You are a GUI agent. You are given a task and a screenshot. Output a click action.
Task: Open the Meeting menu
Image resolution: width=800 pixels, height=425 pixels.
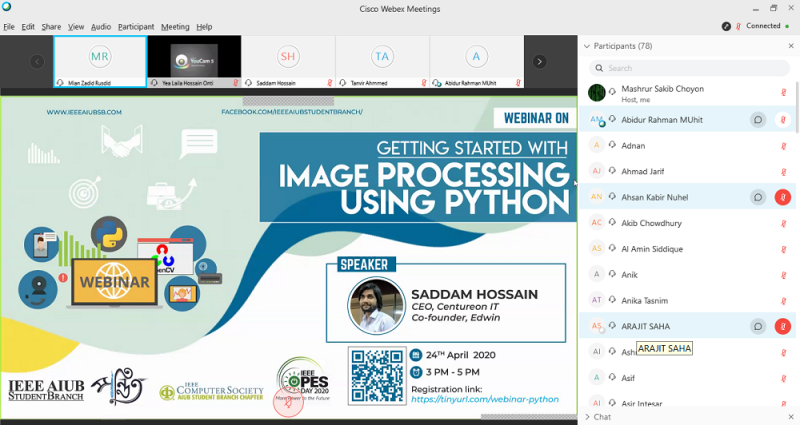click(x=175, y=26)
